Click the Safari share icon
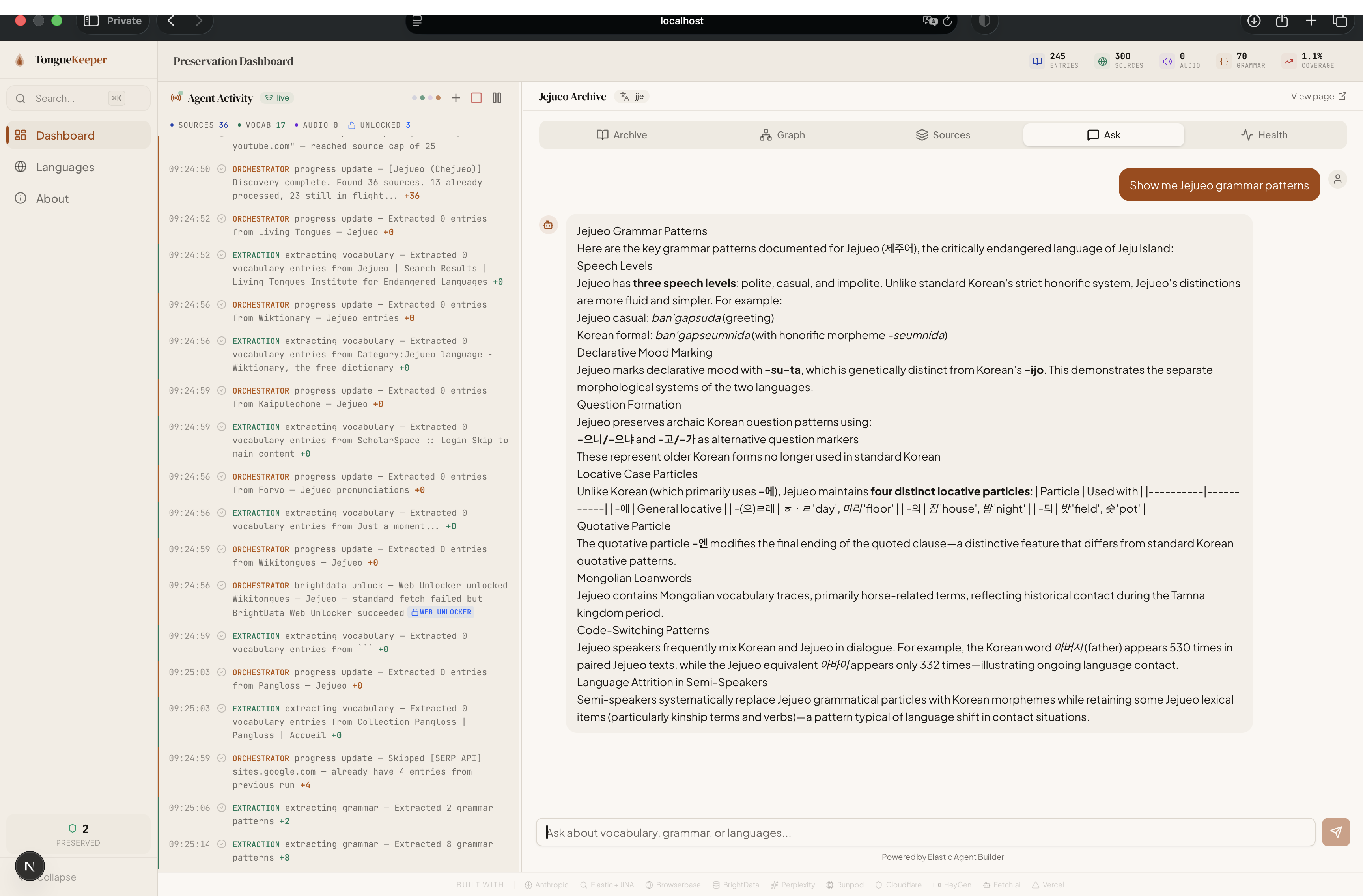The width and height of the screenshot is (1363, 896). pos(1282,21)
